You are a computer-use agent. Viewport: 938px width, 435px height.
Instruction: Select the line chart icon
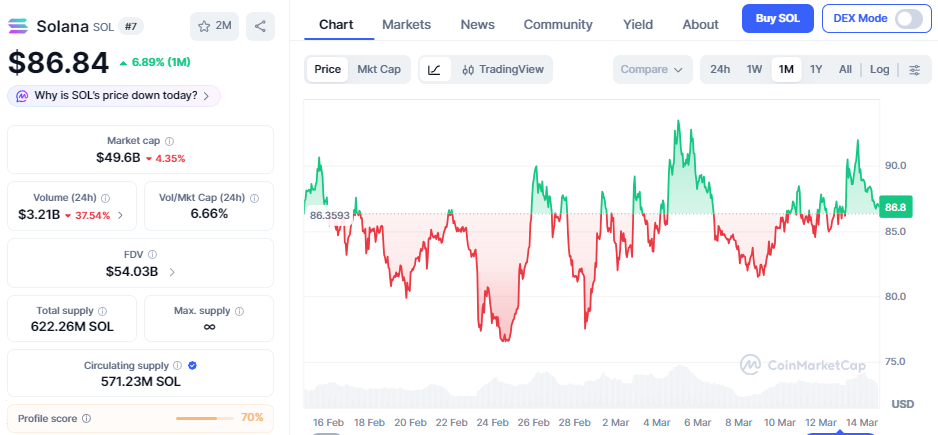pos(434,69)
